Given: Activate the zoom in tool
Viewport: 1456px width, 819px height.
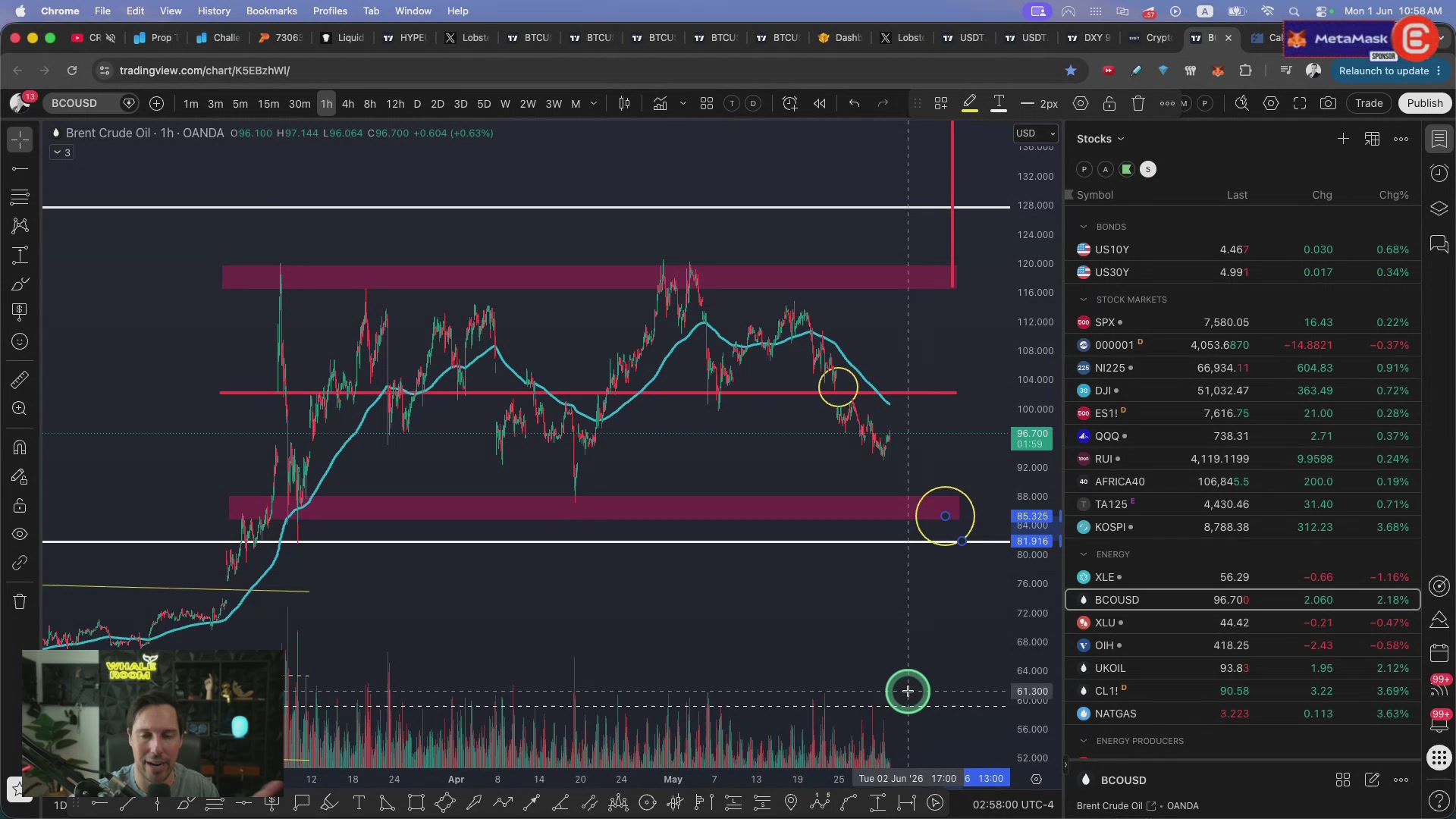Looking at the screenshot, I should [20, 409].
